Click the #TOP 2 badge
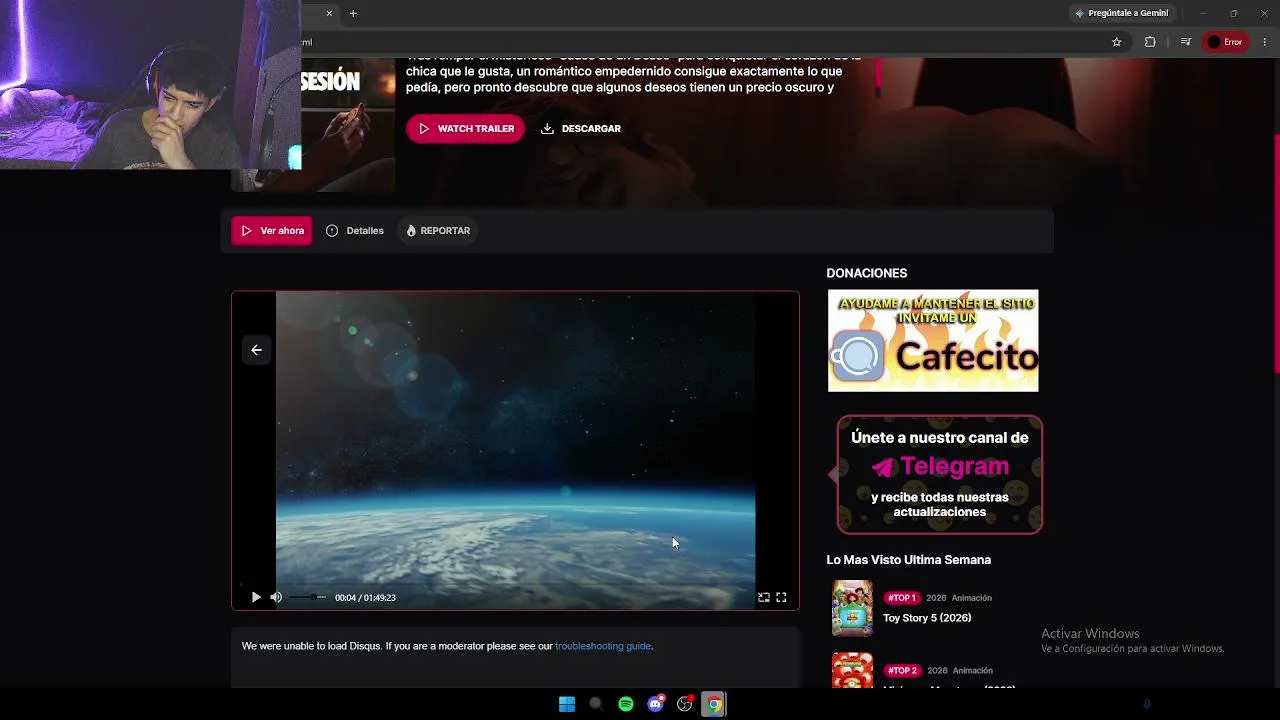 coord(902,671)
